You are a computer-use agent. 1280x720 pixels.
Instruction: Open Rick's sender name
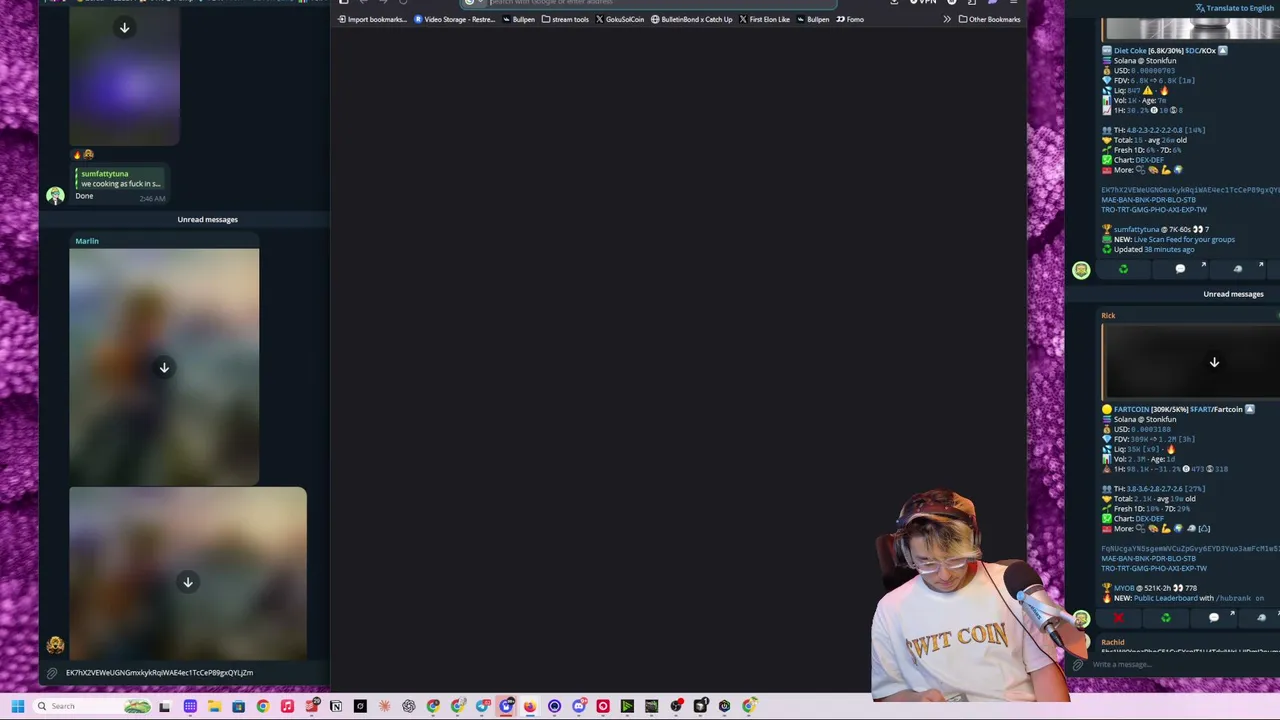[x=1108, y=316]
